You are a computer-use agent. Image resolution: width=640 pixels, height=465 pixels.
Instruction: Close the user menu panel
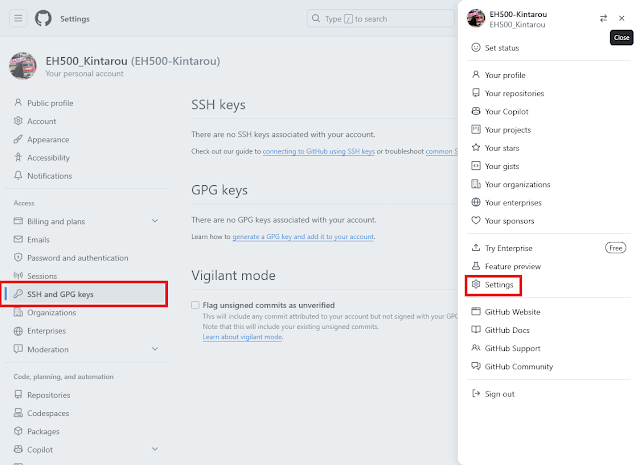click(x=621, y=18)
